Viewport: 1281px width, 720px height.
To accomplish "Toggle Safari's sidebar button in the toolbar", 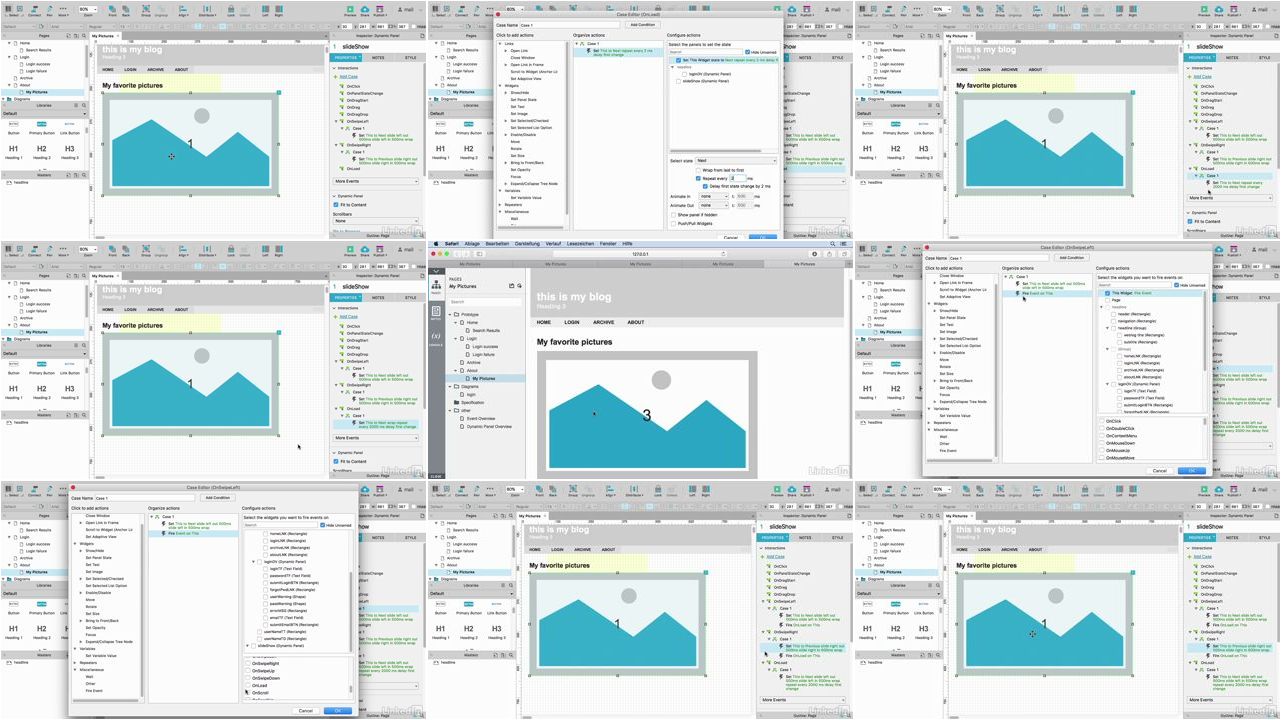I will coord(479,254).
